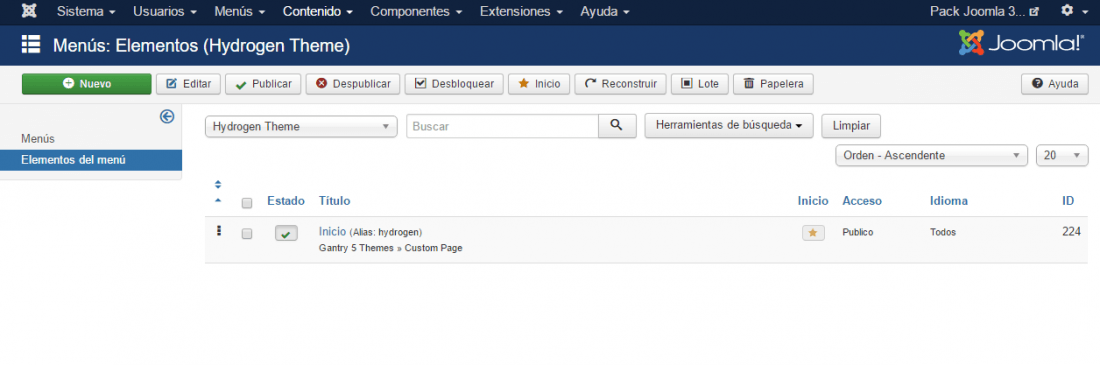Click the green Nuevo button
Viewport: 1100px width, 365px height.
point(86,84)
